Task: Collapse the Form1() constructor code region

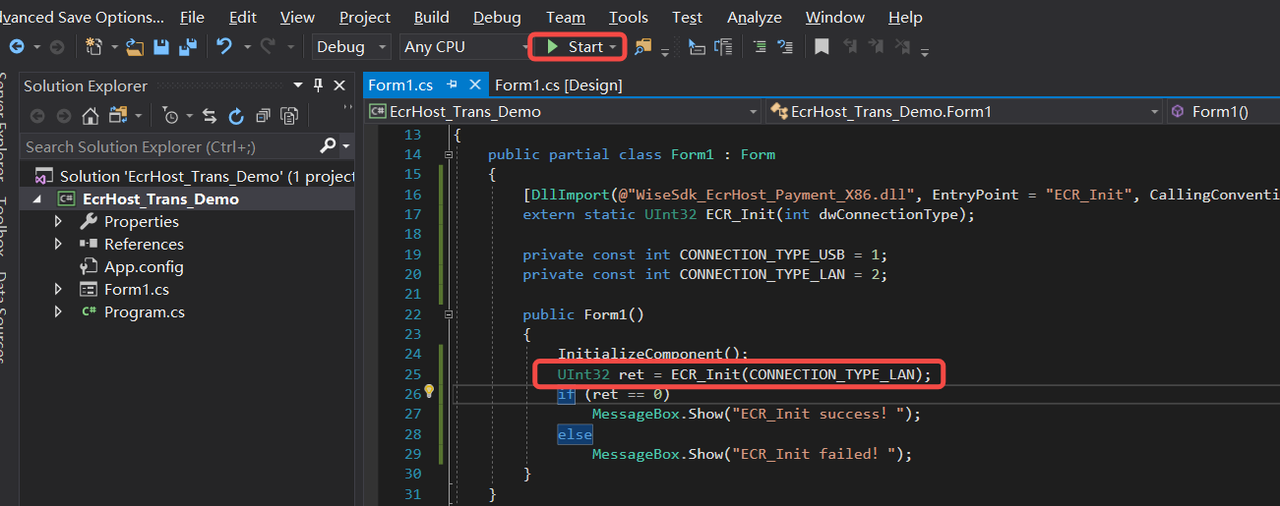Action: 448,314
